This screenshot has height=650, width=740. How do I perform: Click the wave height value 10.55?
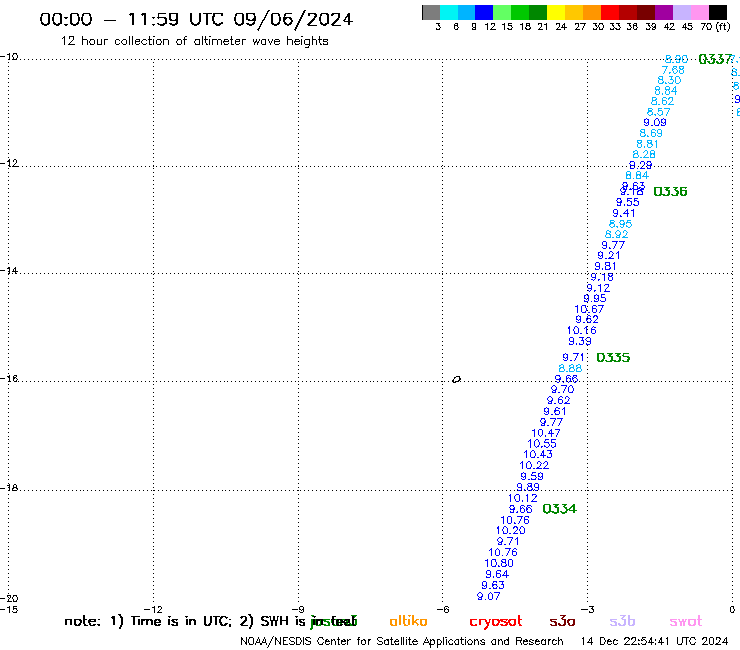click(x=542, y=444)
